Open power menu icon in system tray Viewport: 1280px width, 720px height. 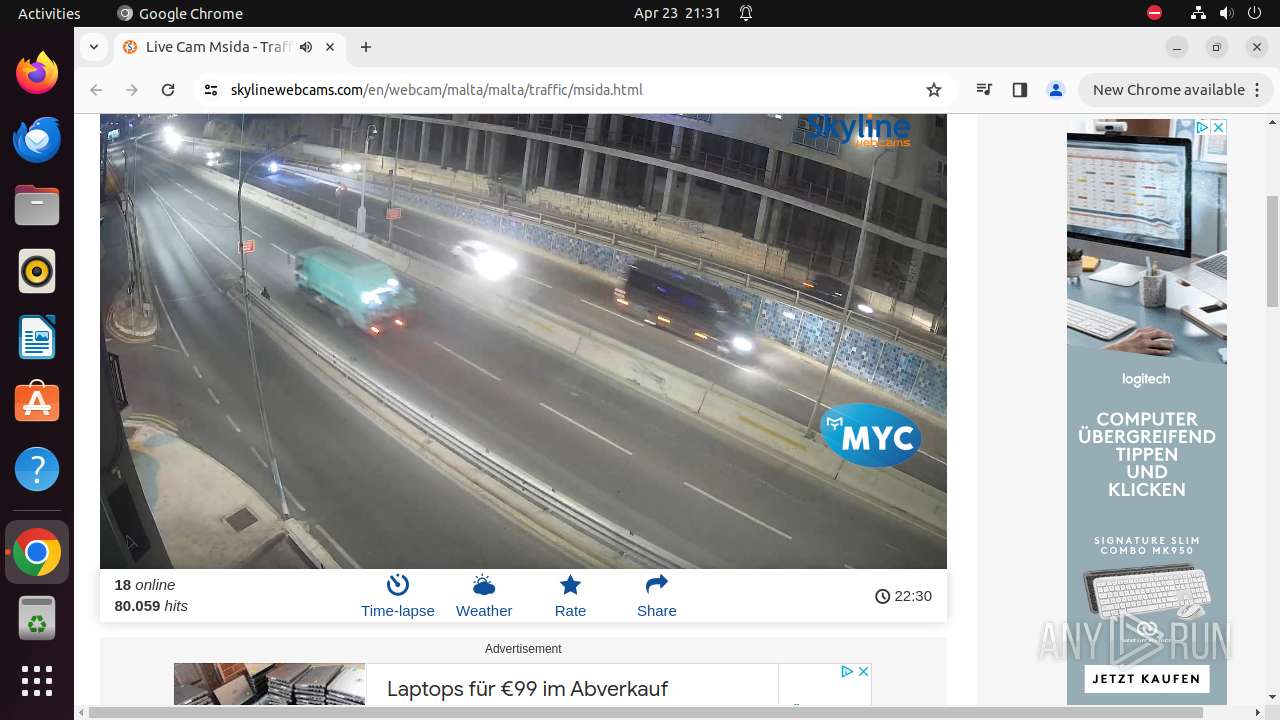click(x=1254, y=13)
